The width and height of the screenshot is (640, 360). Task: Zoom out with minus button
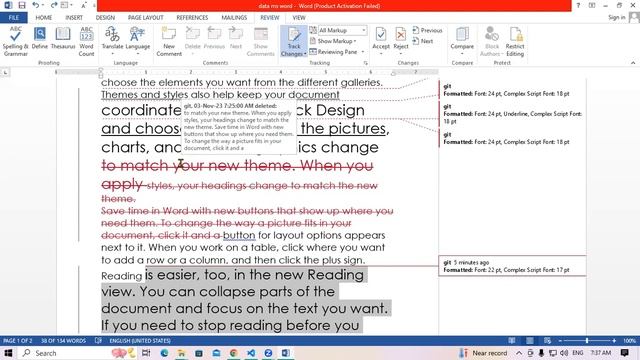coord(560,340)
